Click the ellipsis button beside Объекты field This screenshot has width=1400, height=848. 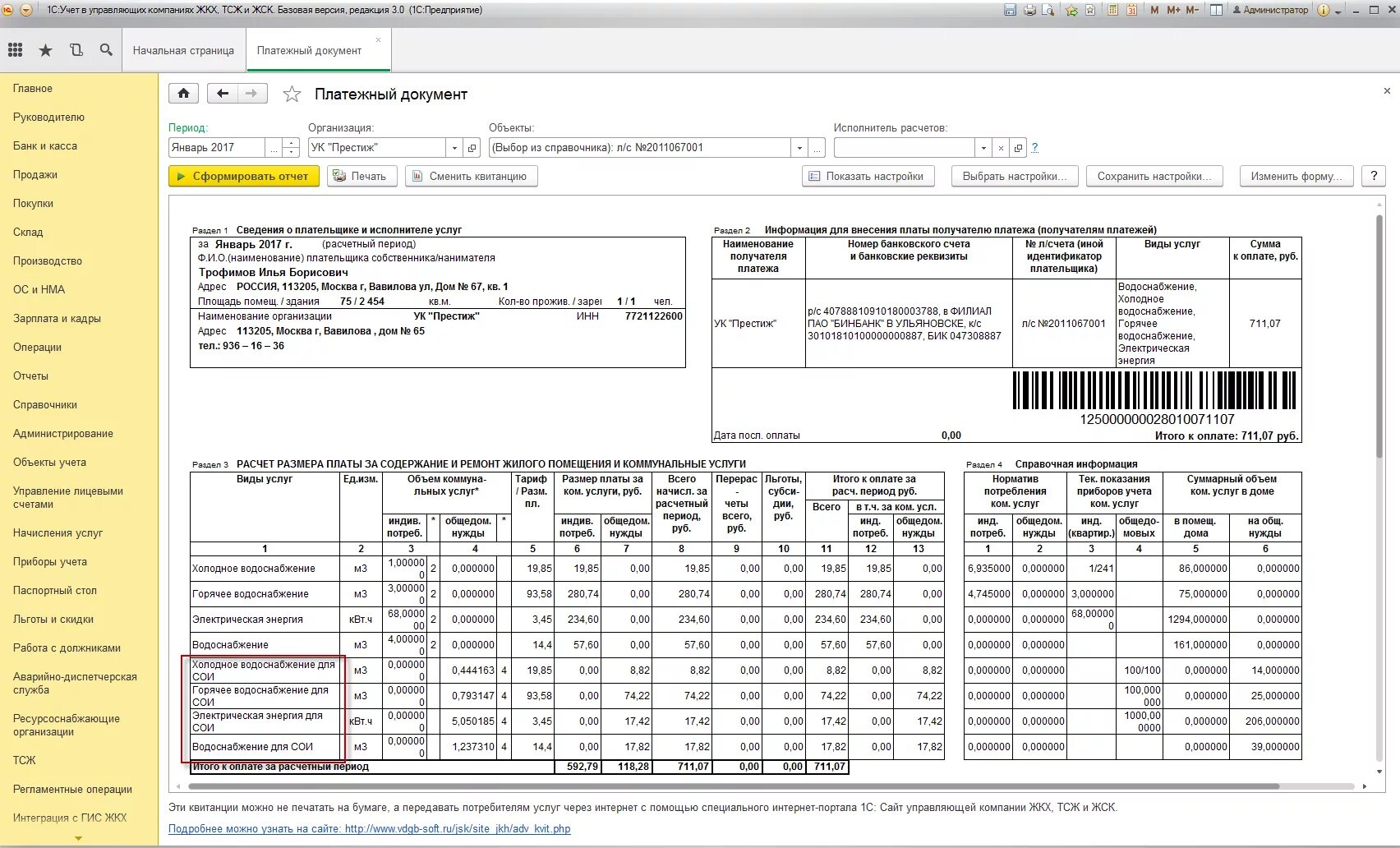(x=817, y=148)
